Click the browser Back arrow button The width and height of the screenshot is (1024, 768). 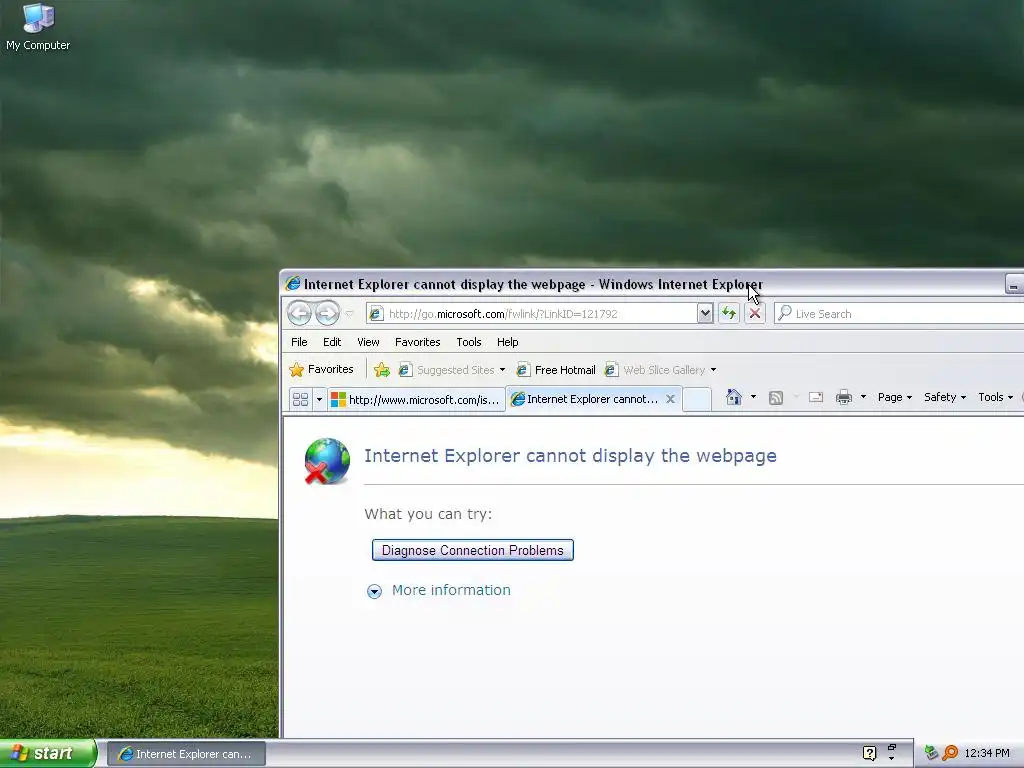300,313
